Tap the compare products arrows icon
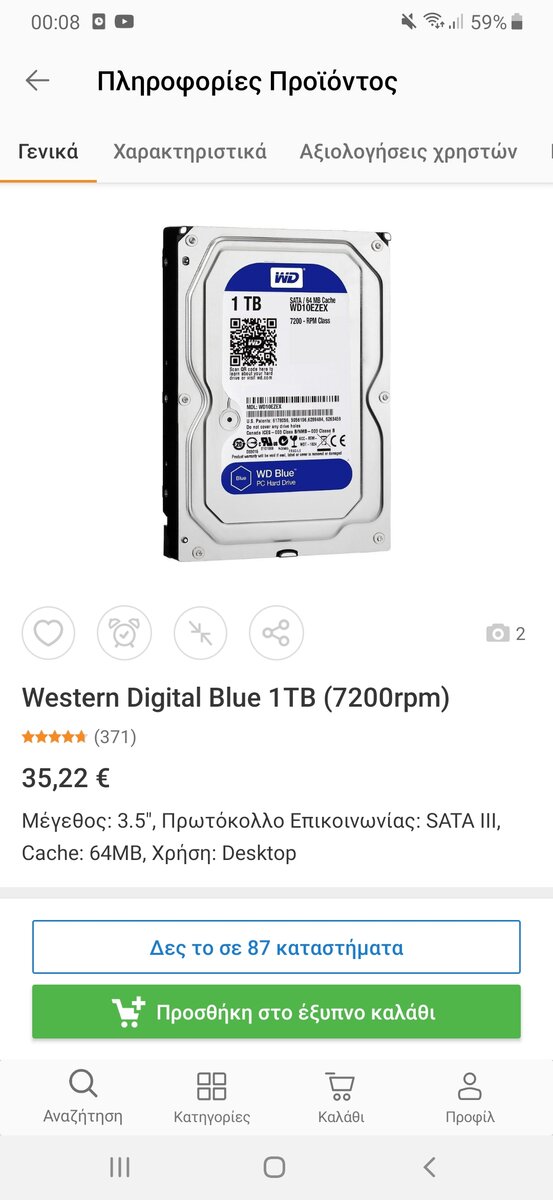553x1200 pixels. pyautogui.click(x=200, y=633)
